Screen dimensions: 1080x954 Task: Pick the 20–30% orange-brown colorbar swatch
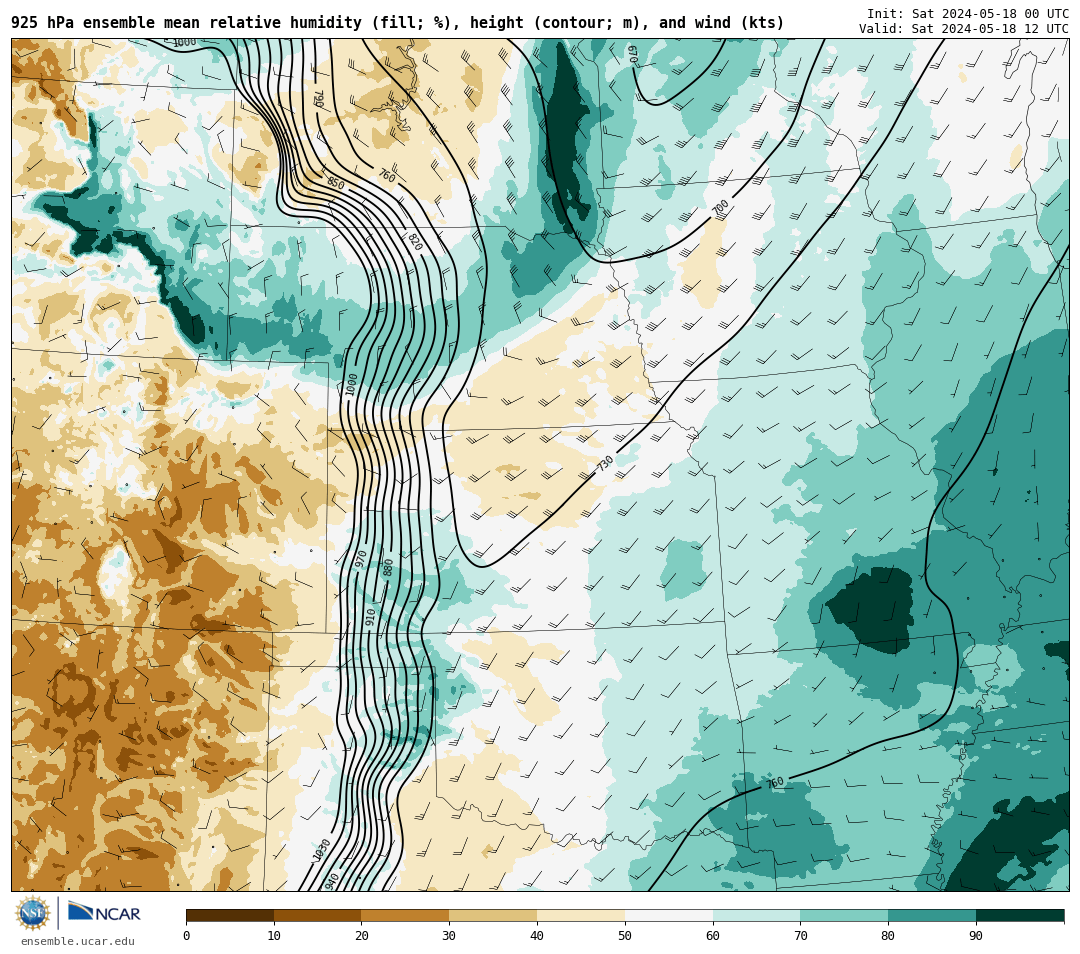pyautogui.click(x=405, y=915)
